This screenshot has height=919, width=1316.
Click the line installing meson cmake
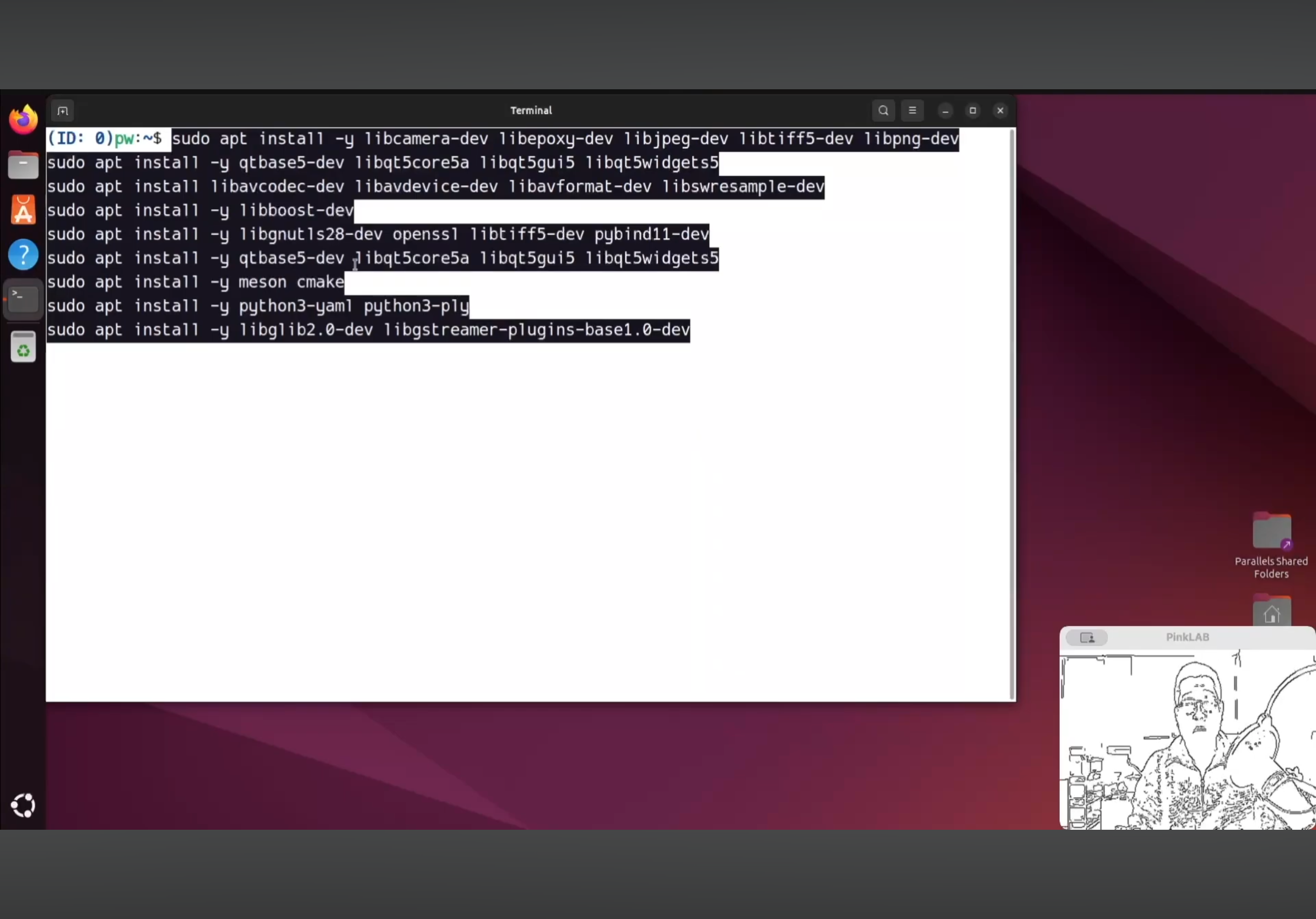coord(196,282)
